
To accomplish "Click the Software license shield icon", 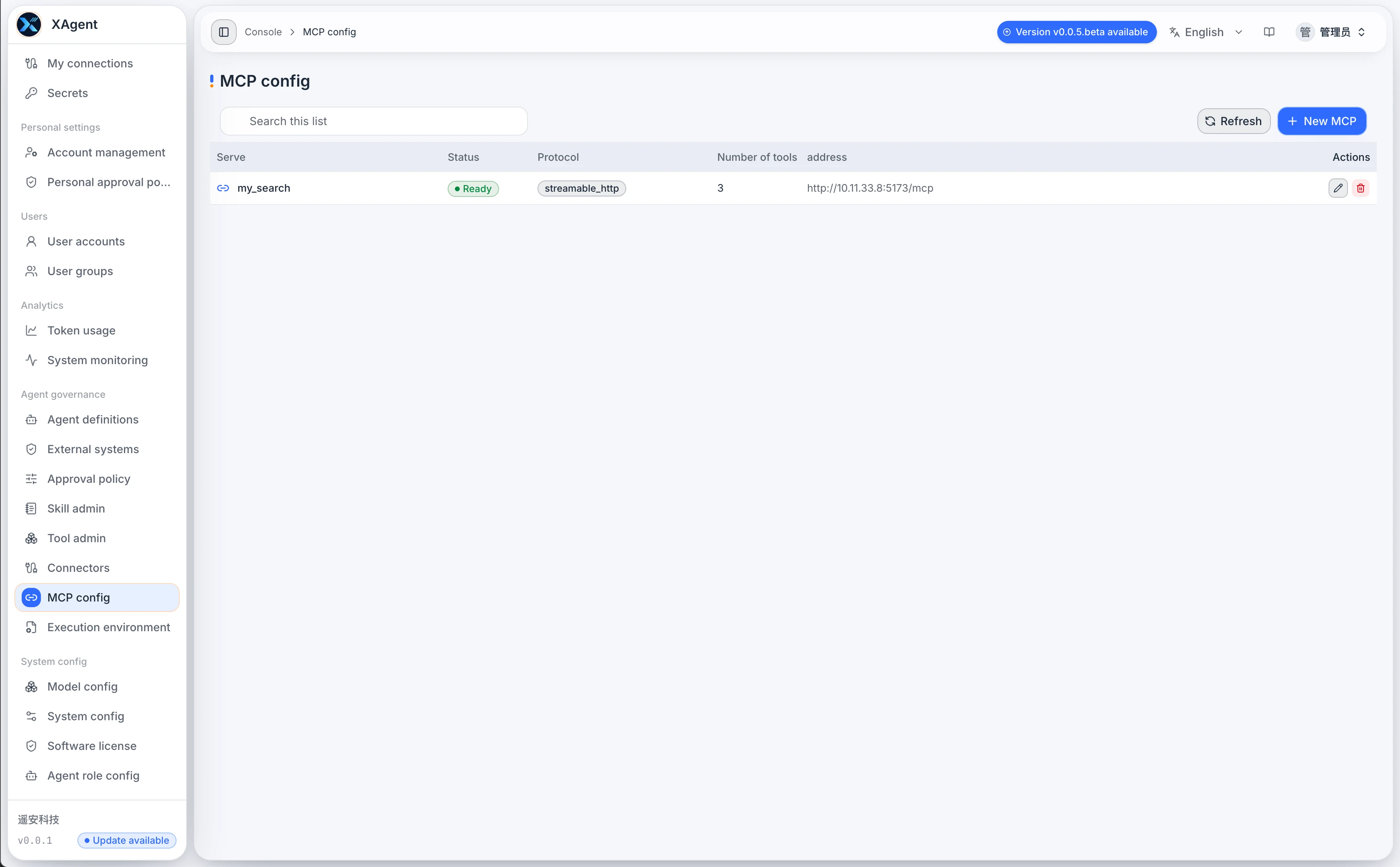I will (32, 746).
